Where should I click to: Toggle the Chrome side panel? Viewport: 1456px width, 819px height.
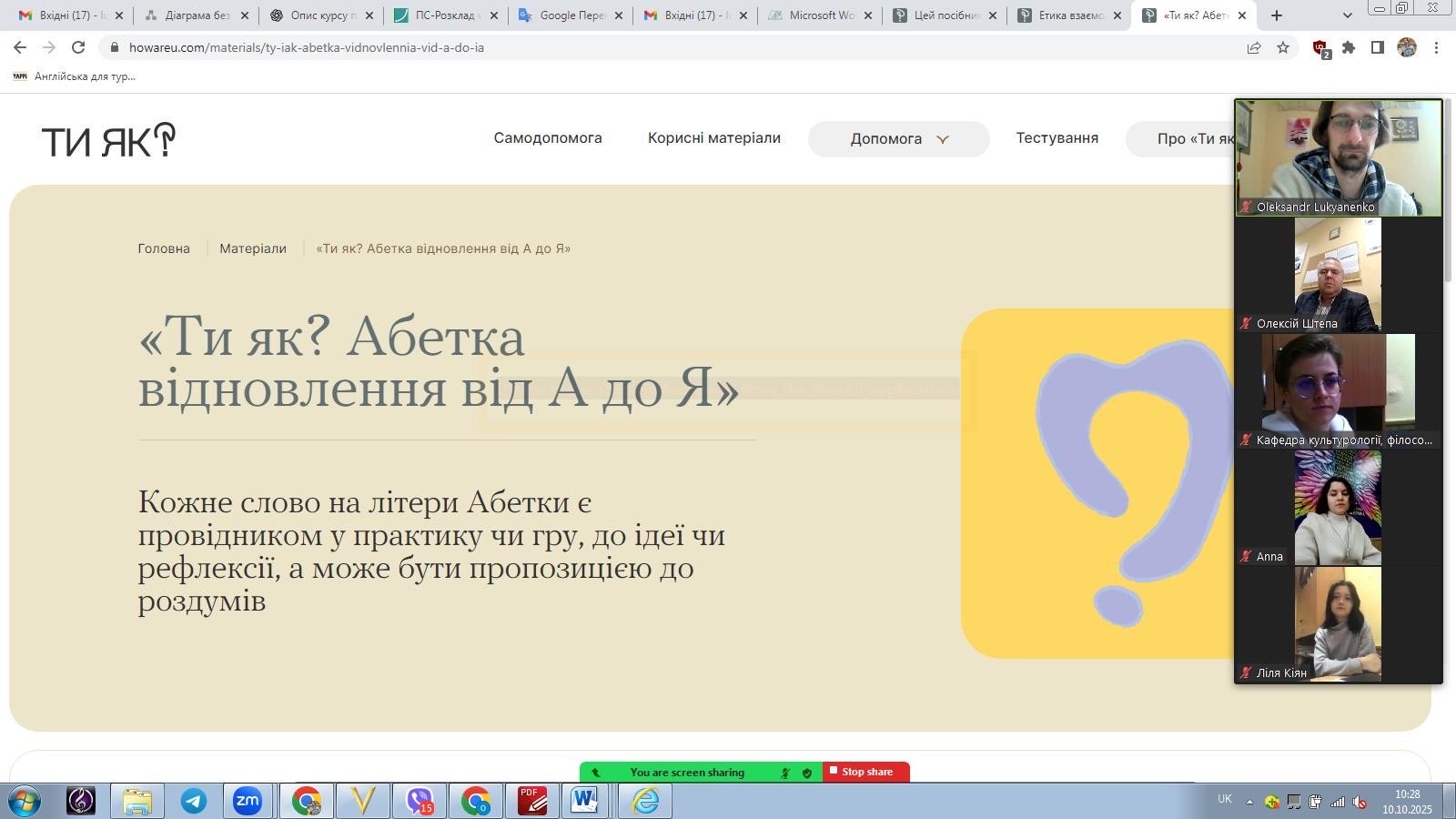[x=1378, y=47]
